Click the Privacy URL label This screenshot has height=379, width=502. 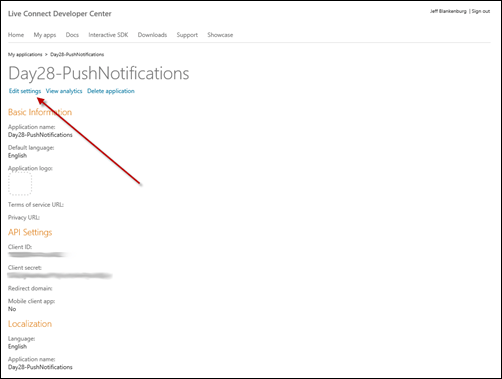[x=24, y=218]
